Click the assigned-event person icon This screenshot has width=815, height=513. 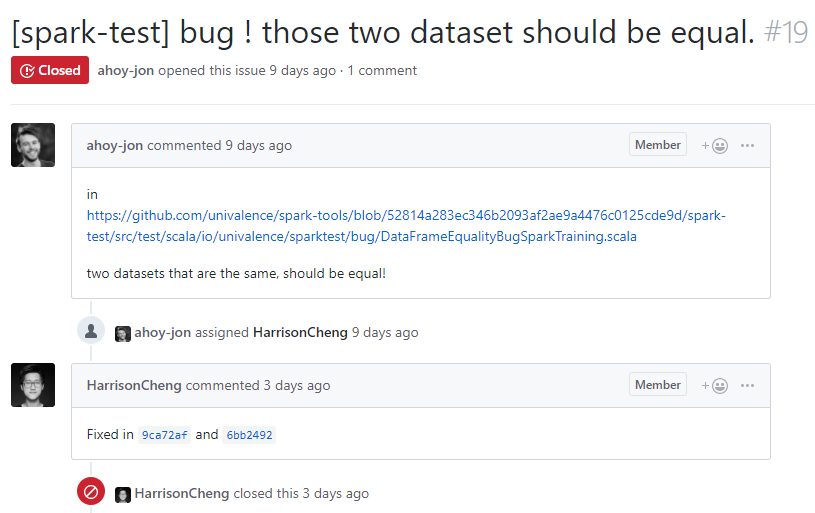click(x=91, y=331)
